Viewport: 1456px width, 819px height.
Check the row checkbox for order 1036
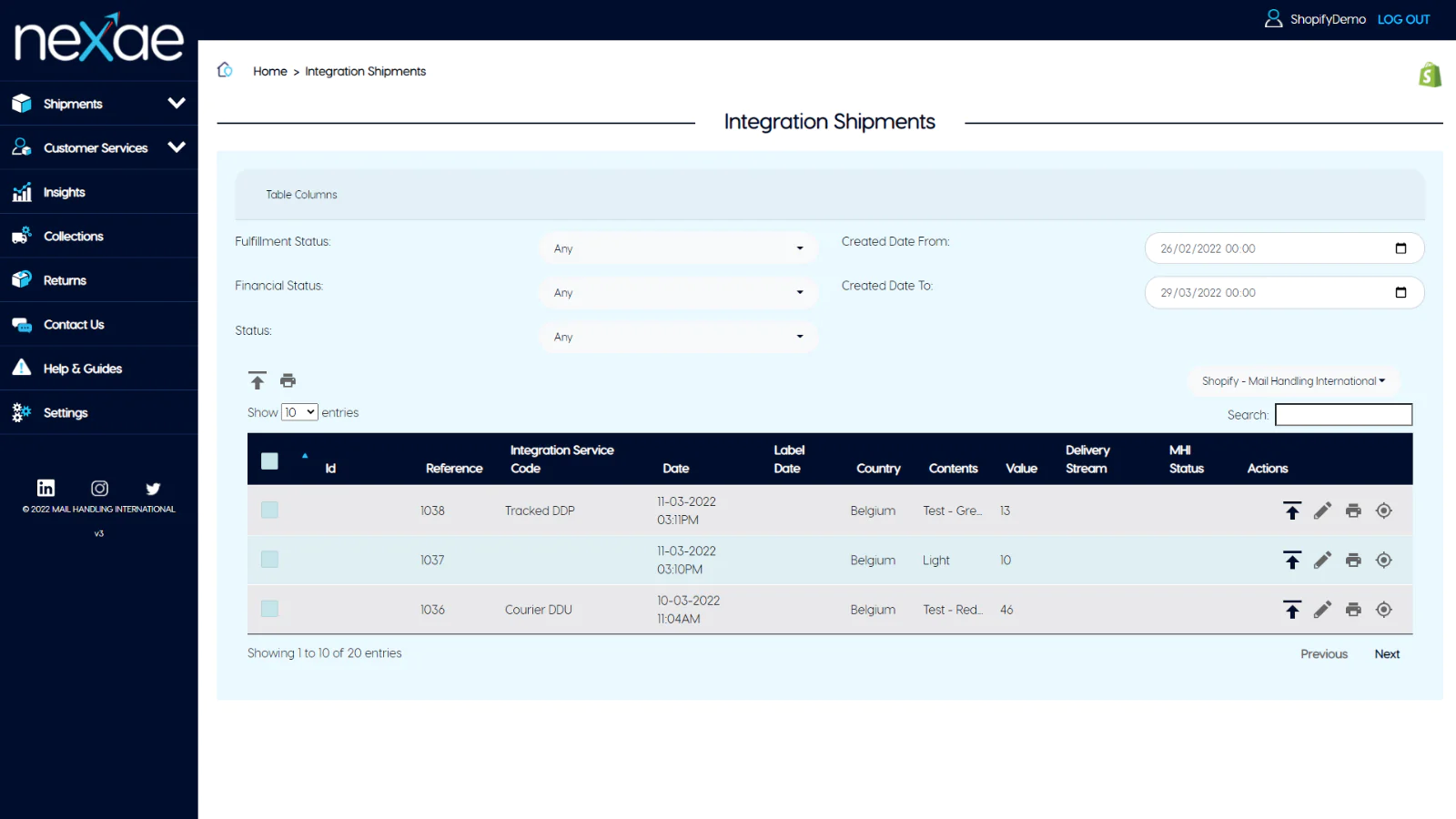click(269, 609)
